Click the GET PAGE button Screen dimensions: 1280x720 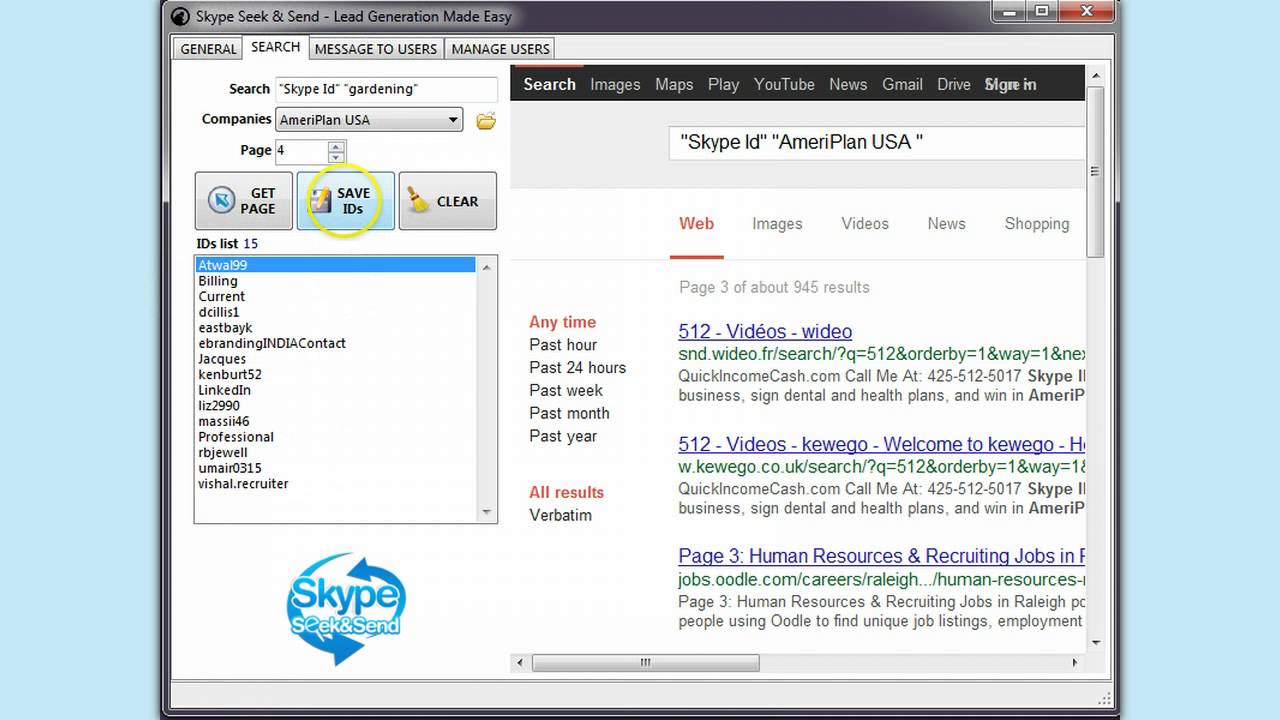pyautogui.click(x=244, y=201)
